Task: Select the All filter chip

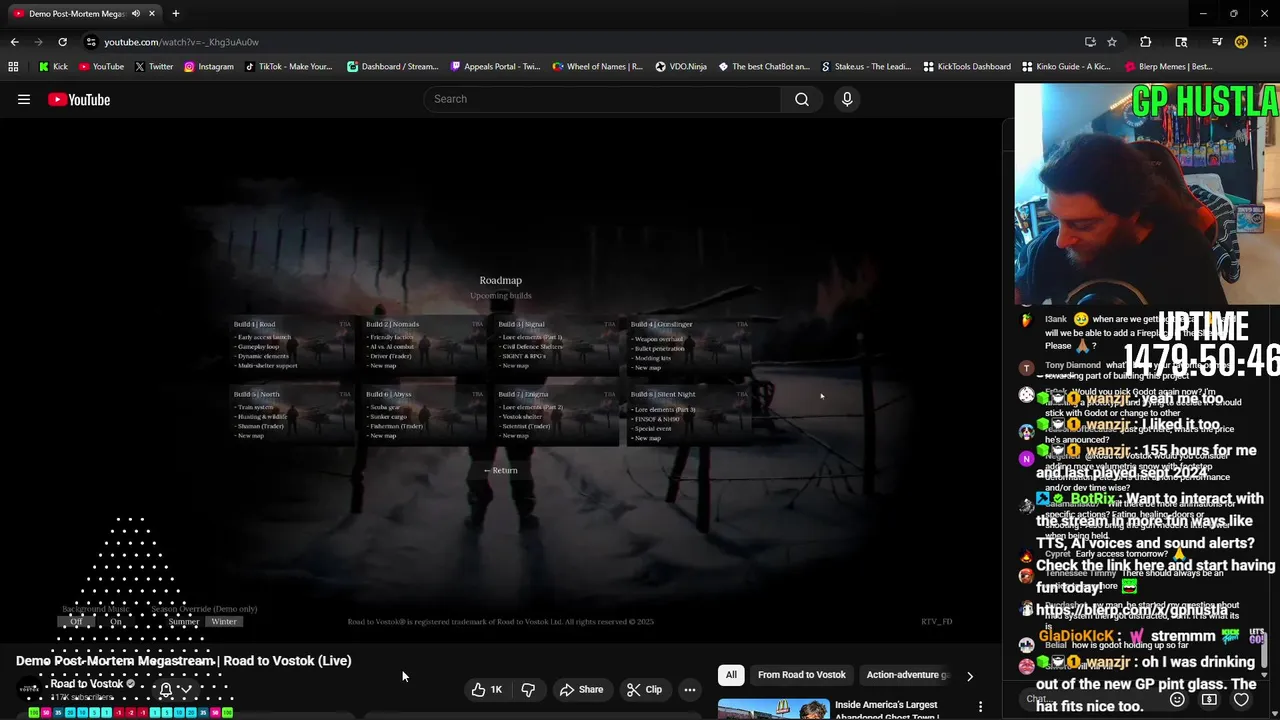Action: (731, 675)
